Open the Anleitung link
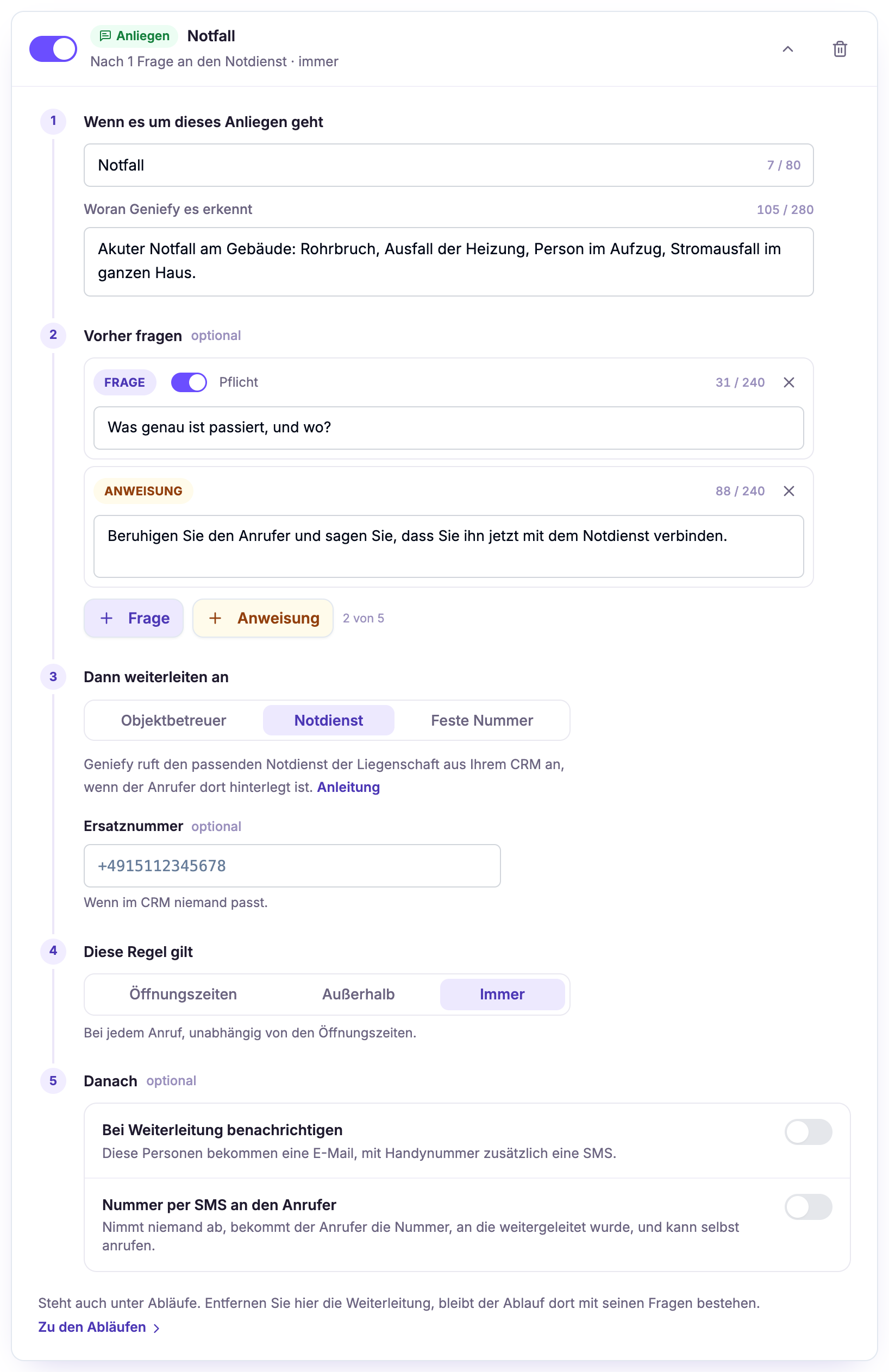 pyautogui.click(x=348, y=787)
